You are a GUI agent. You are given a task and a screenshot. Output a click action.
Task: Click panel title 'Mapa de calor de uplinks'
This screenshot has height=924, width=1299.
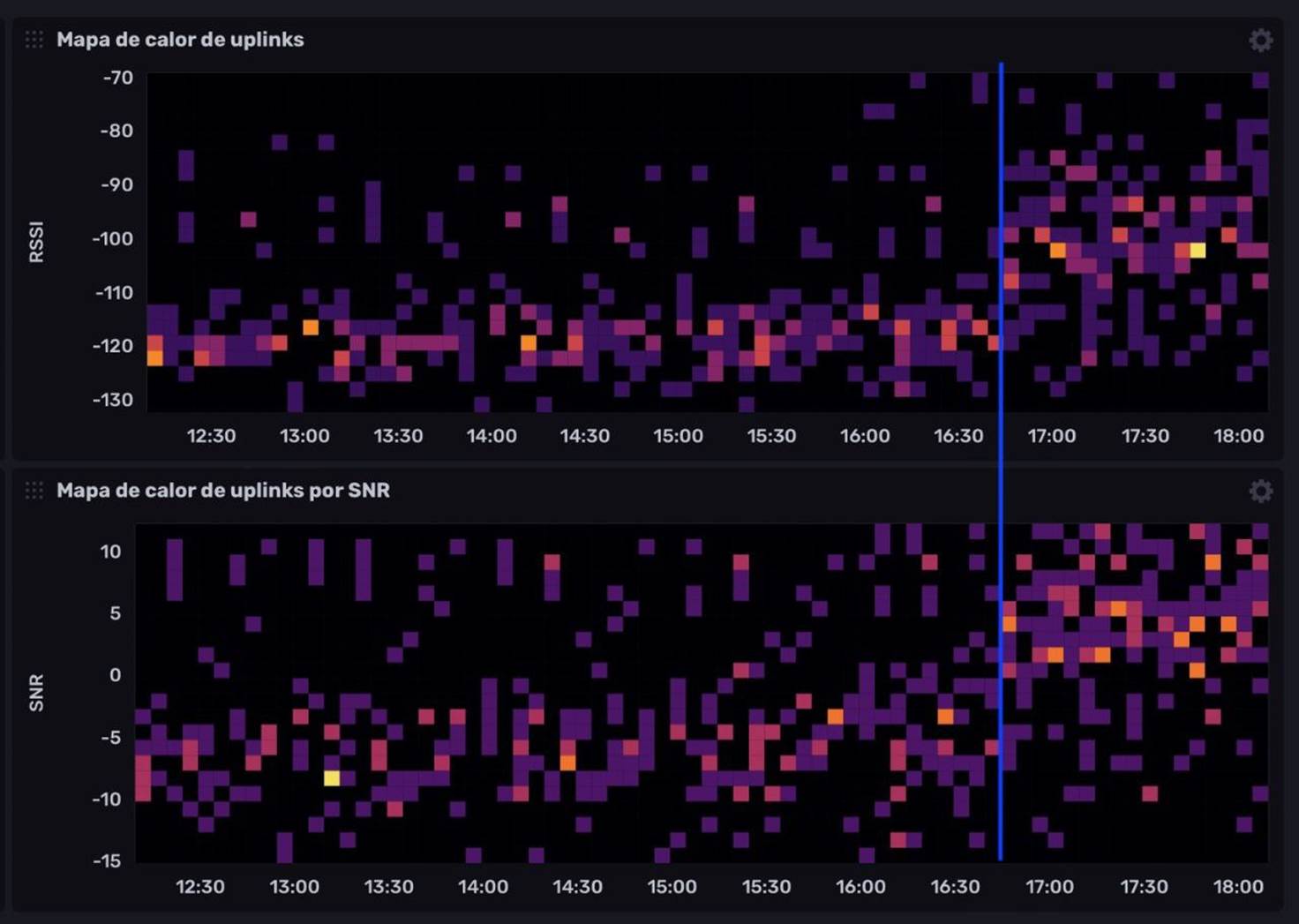coord(180,40)
